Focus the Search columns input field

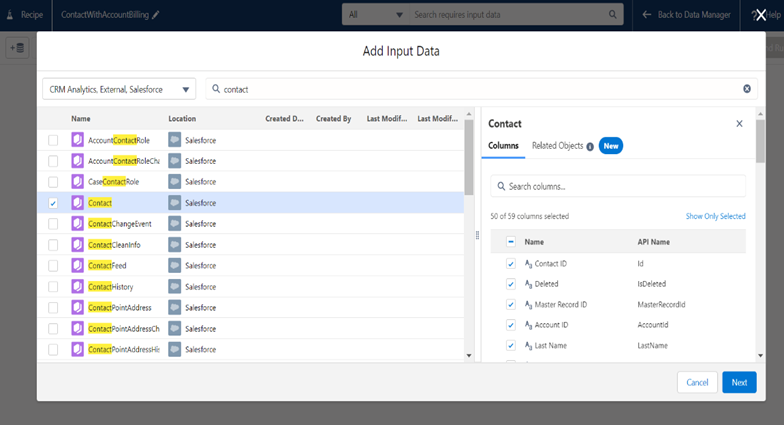(x=618, y=186)
